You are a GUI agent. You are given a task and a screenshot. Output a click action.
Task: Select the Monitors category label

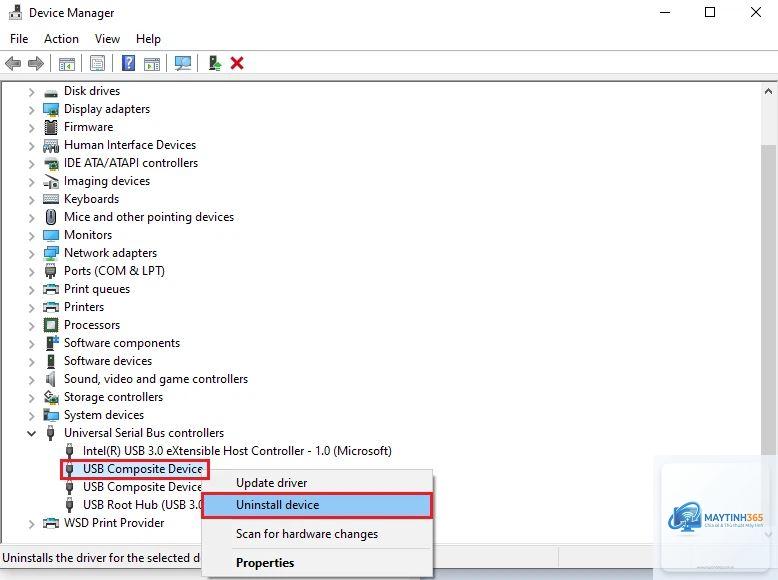pos(88,235)
